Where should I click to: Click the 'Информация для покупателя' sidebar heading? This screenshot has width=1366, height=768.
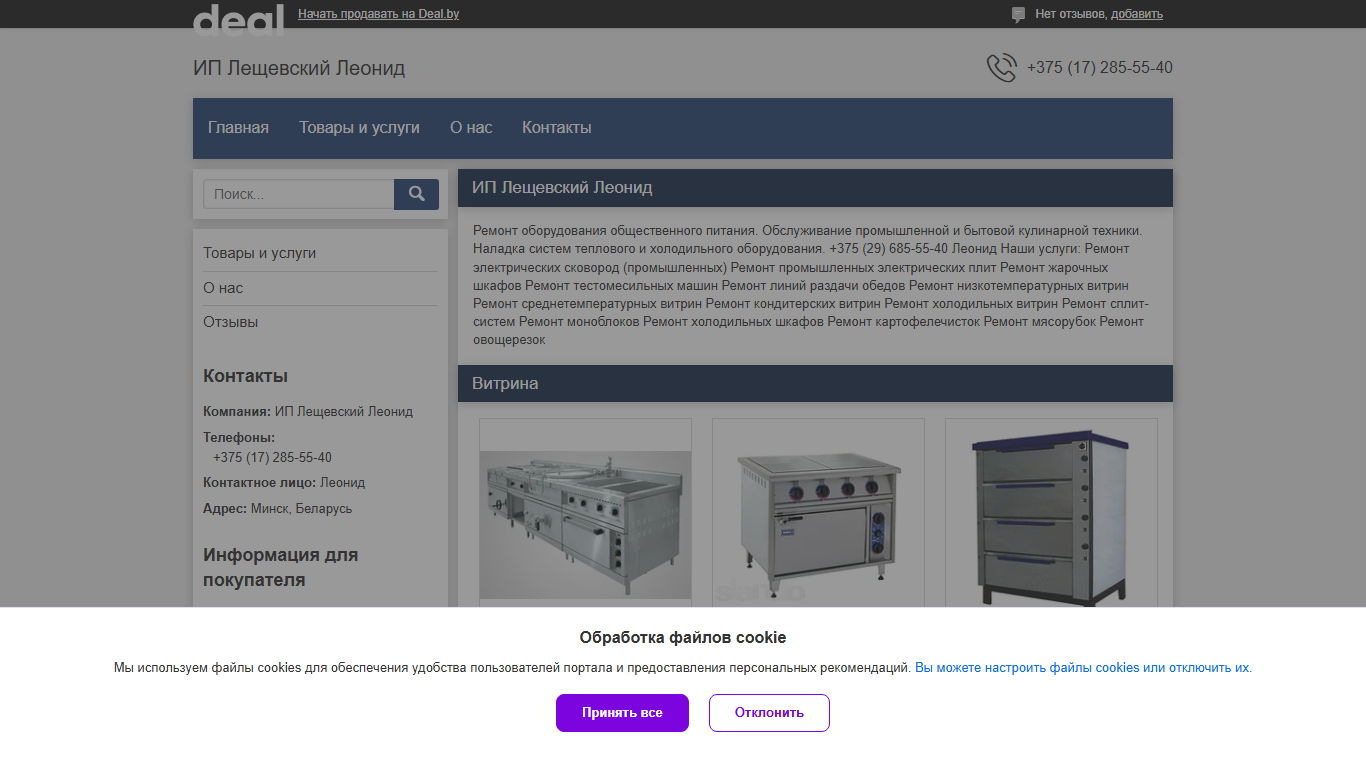tap(280, 567)
